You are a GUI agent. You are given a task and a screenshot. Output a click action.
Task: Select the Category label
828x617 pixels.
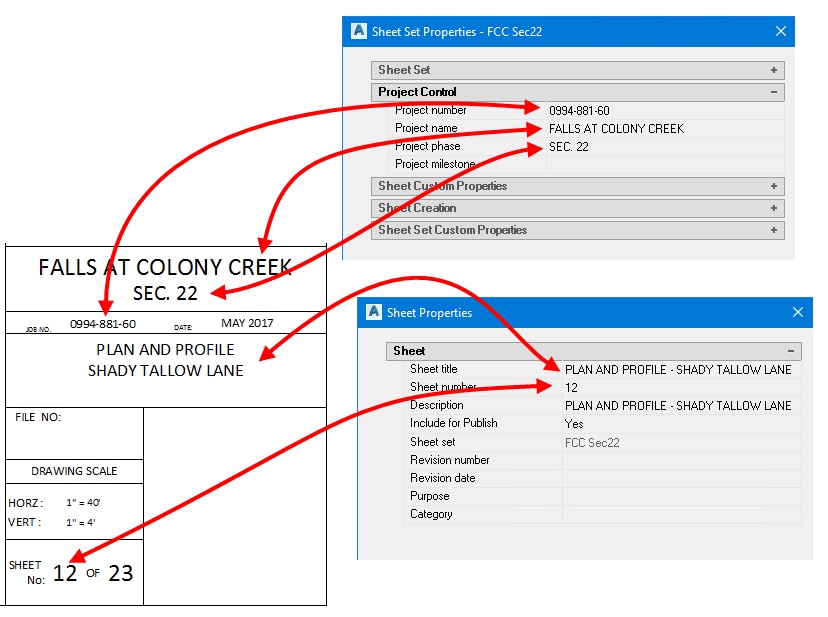point(431,513)
